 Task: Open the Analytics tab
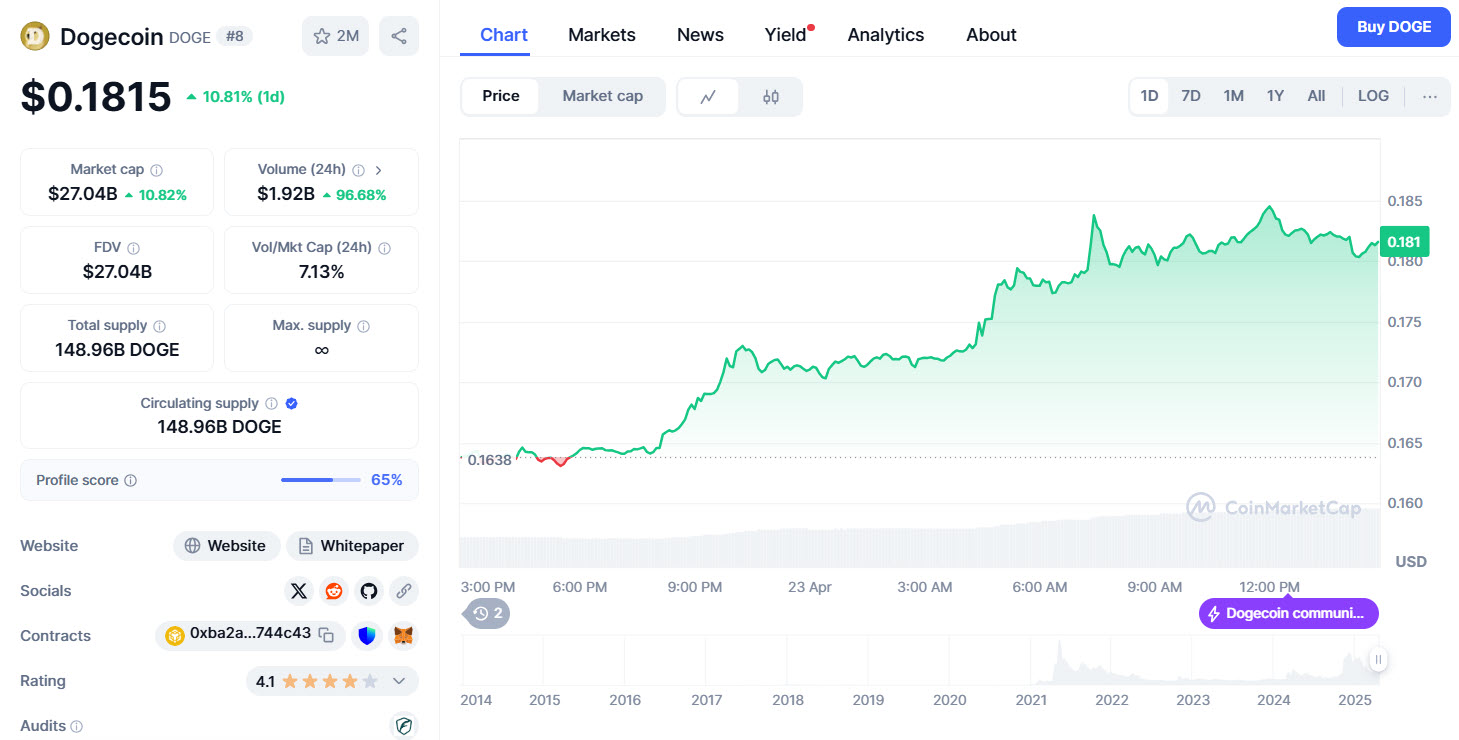(x=886, y=35)
